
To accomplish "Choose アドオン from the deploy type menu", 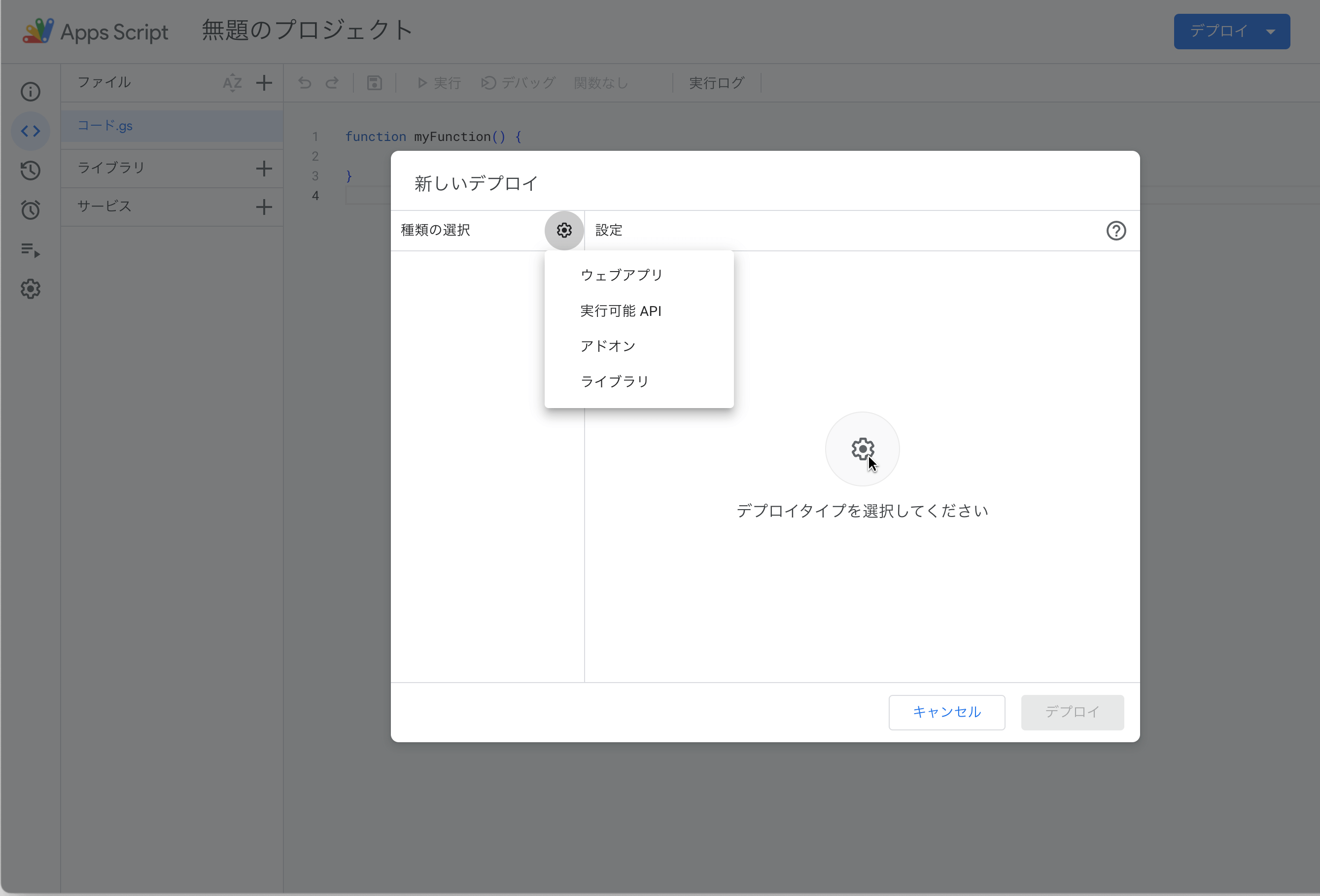I will click(x=608, y=346).
